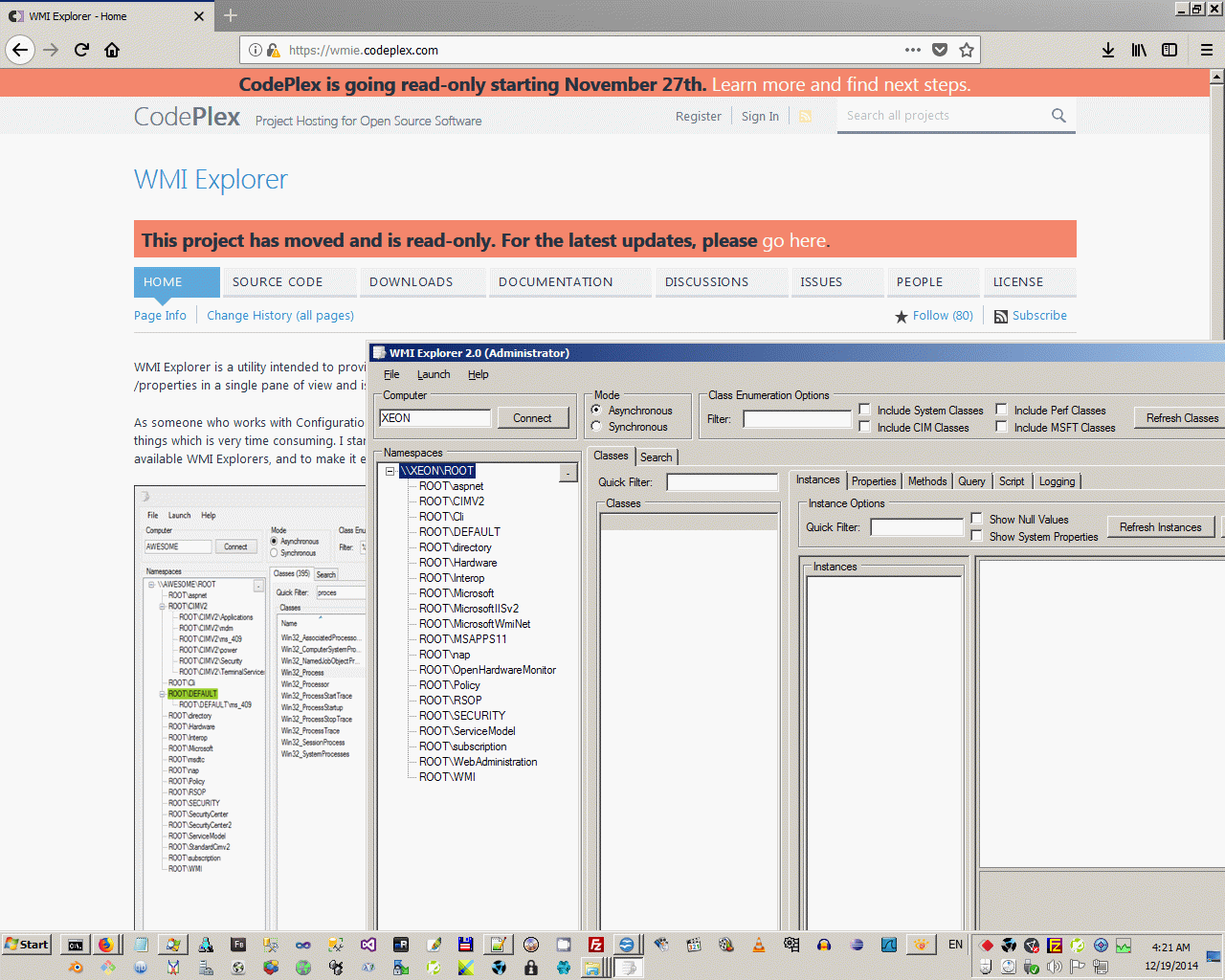Screen dimensions: 1225x980
Task: Launch Visual Studio from the taskbar
Action: [x=368, y=945]
